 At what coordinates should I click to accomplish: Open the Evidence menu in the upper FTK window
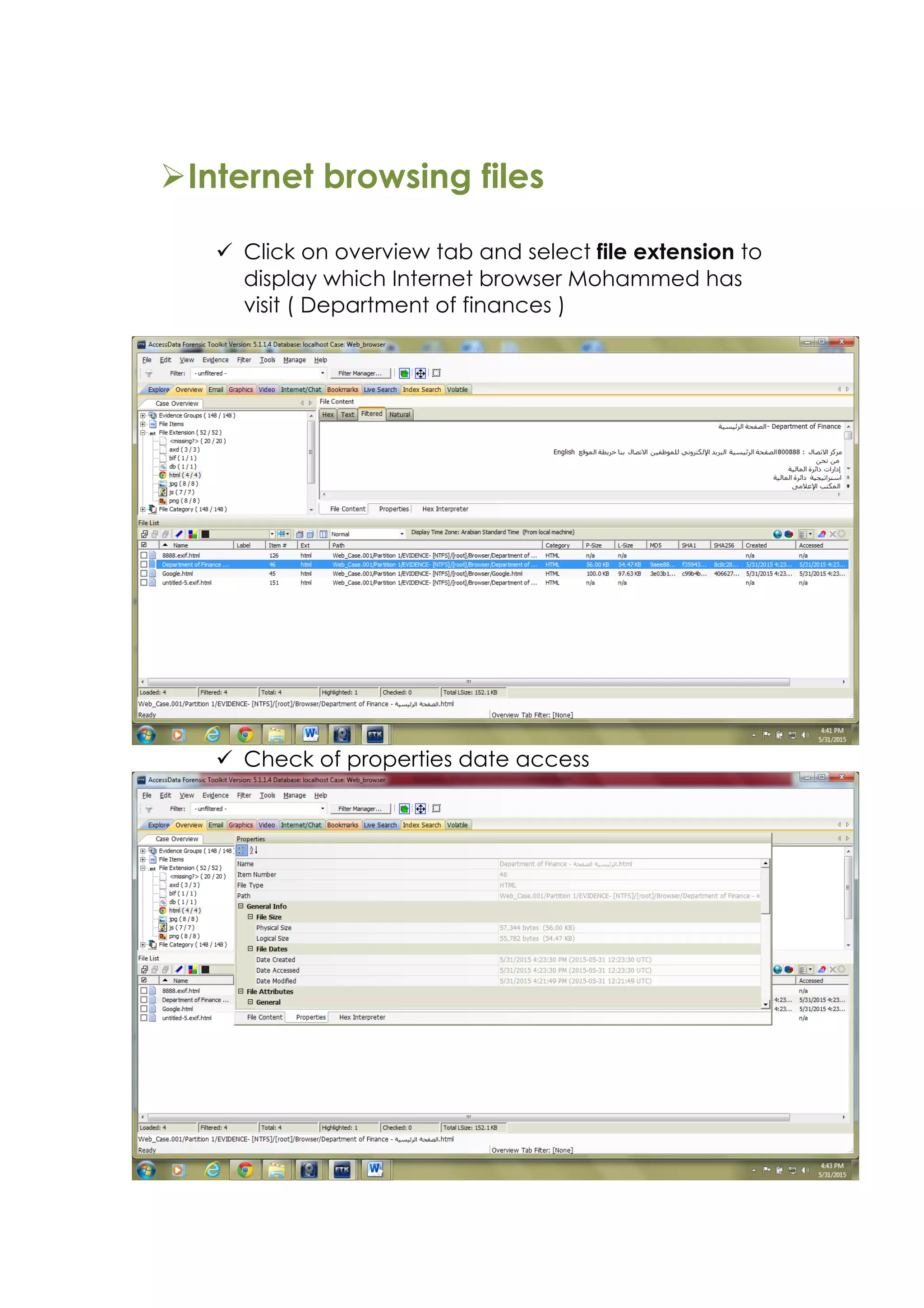click(x=215, y=360)
